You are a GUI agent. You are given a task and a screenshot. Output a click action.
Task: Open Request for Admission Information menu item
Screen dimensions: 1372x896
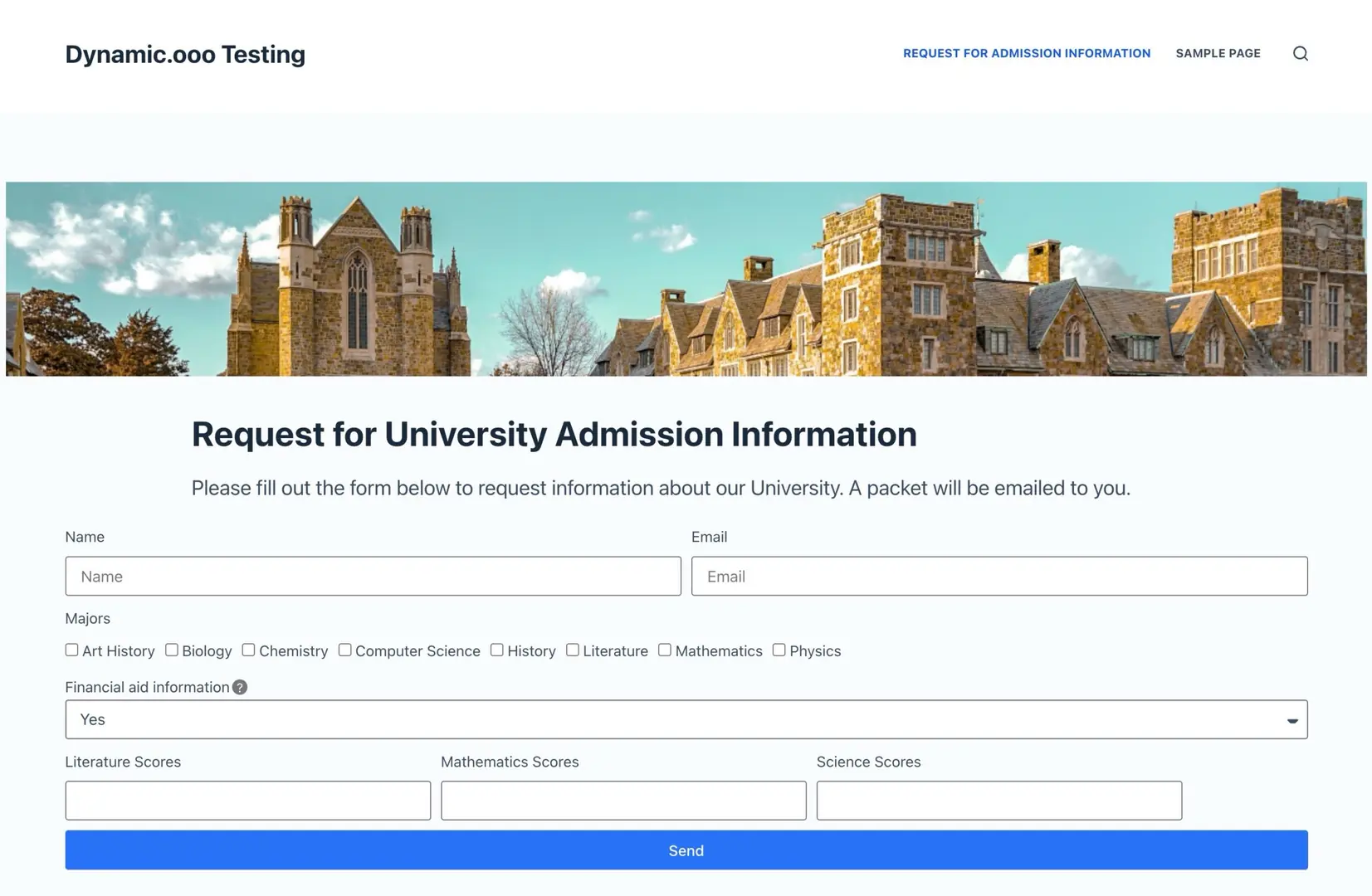(x=1027, y=53)
